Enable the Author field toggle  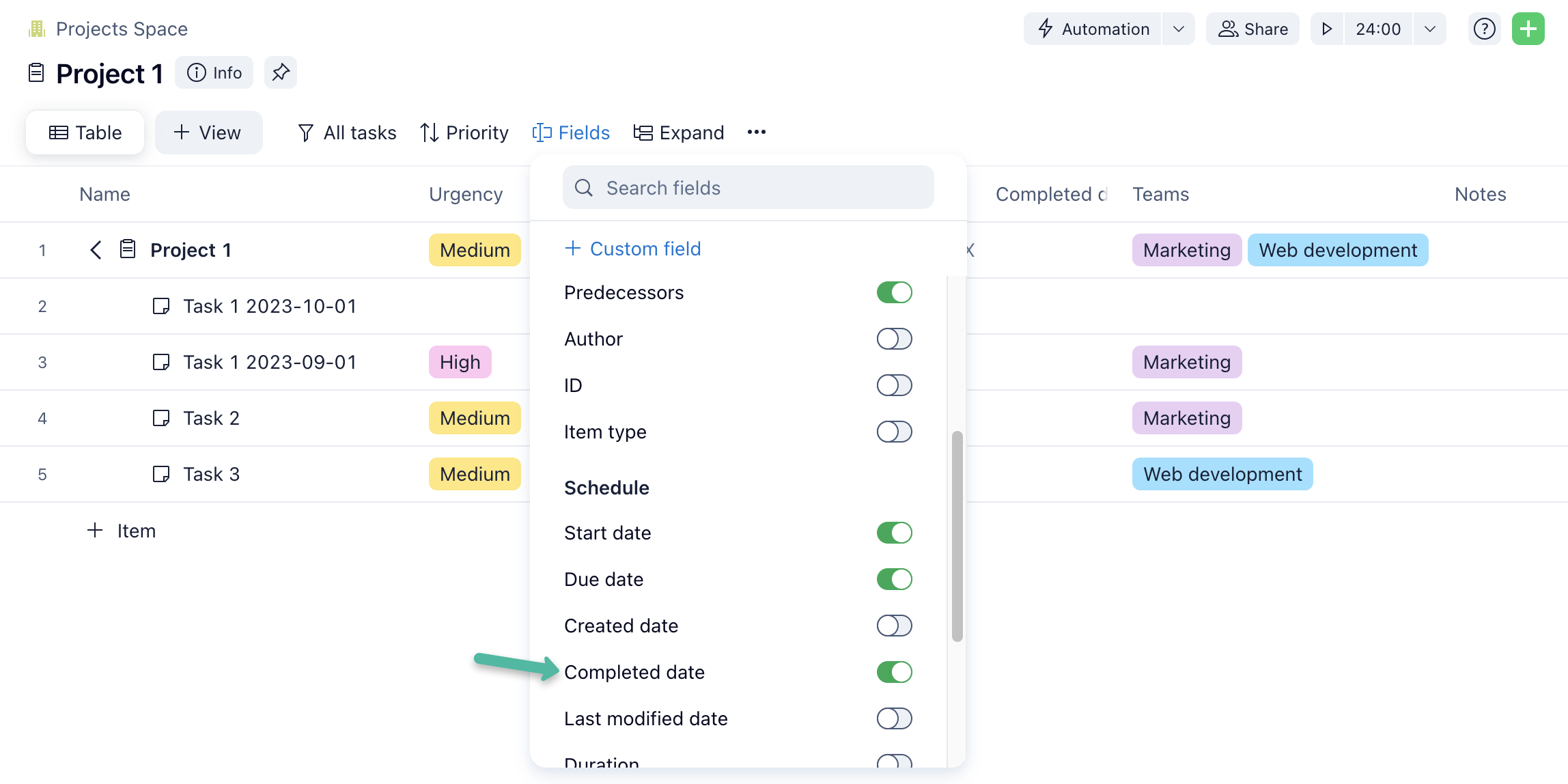click(894, 339)
